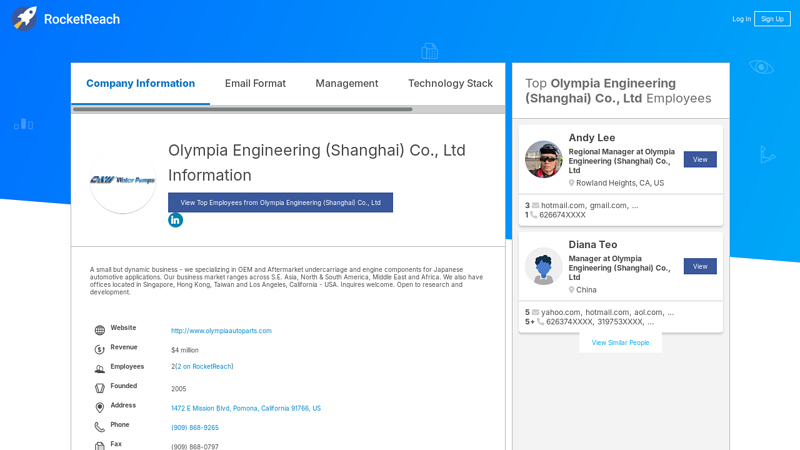Click View button for Diana Teo
This screenshot has height=450, width=800.
pyautogui.click(x=700, y=266)
